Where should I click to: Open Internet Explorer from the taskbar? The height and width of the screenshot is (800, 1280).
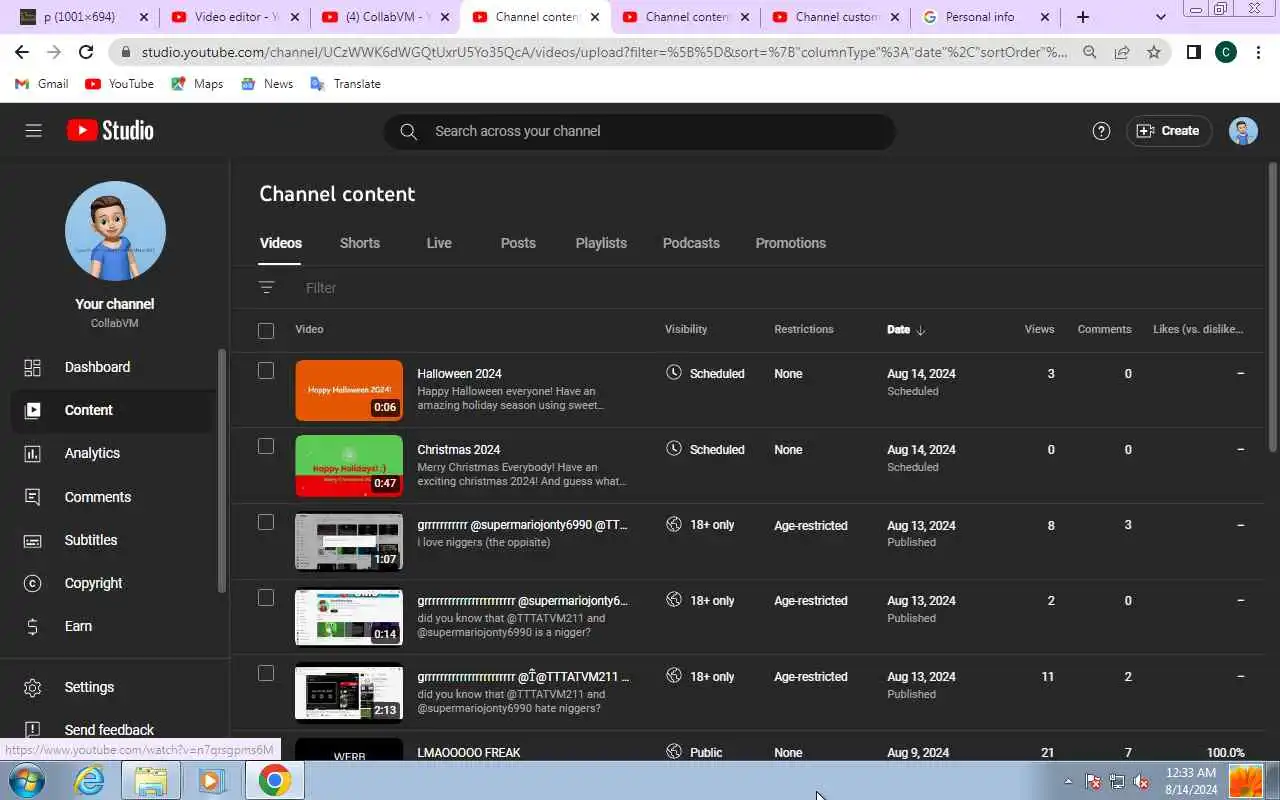[90, 780]
